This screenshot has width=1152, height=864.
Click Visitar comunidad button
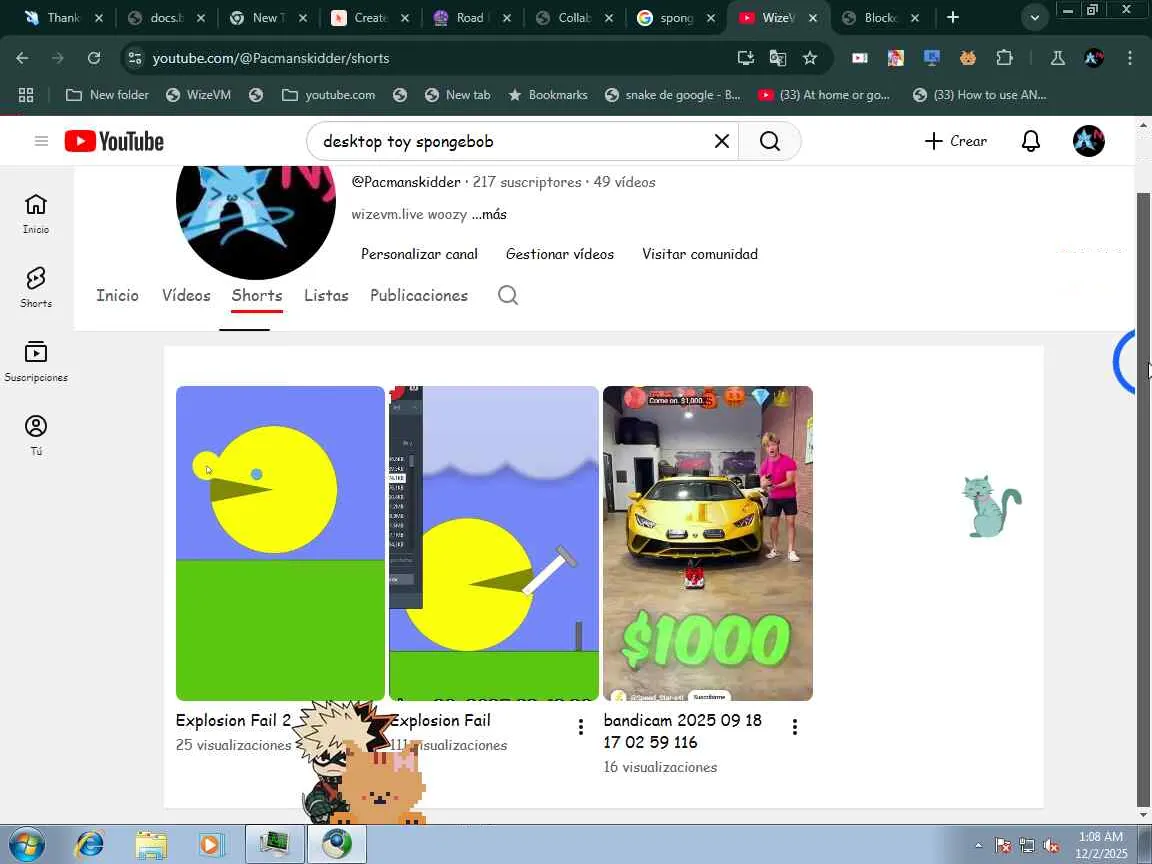(x=699, y=254)
